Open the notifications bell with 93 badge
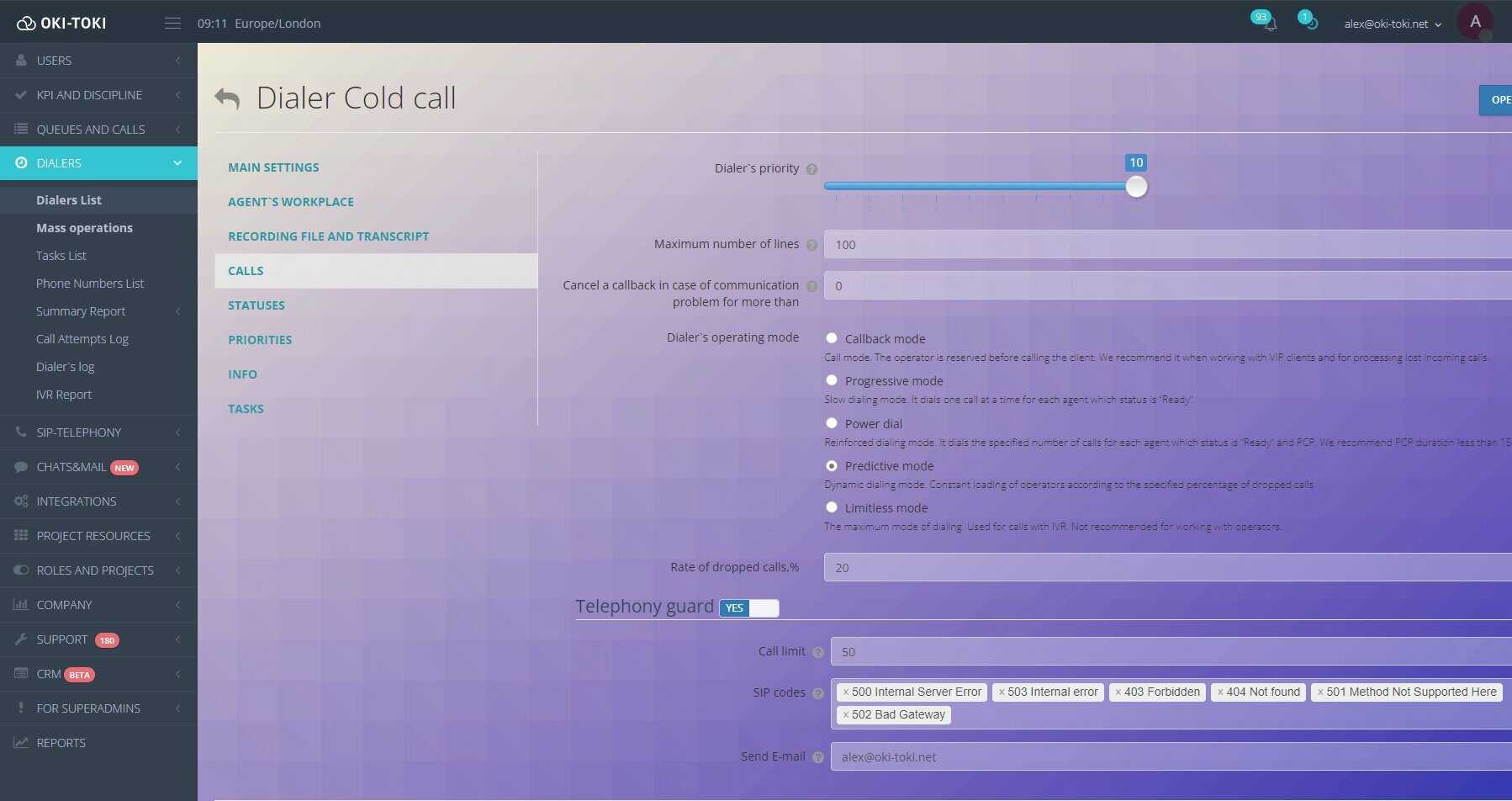 point(1270,23)
